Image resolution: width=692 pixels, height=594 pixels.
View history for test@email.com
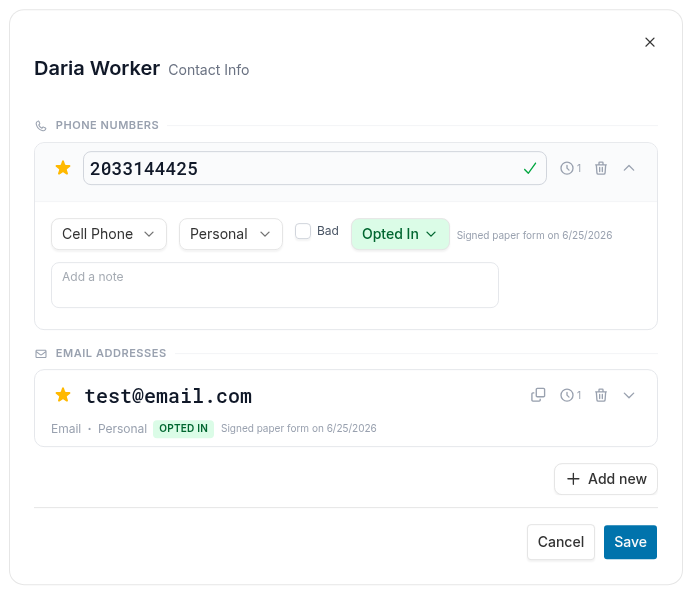(x=571, y=395)
